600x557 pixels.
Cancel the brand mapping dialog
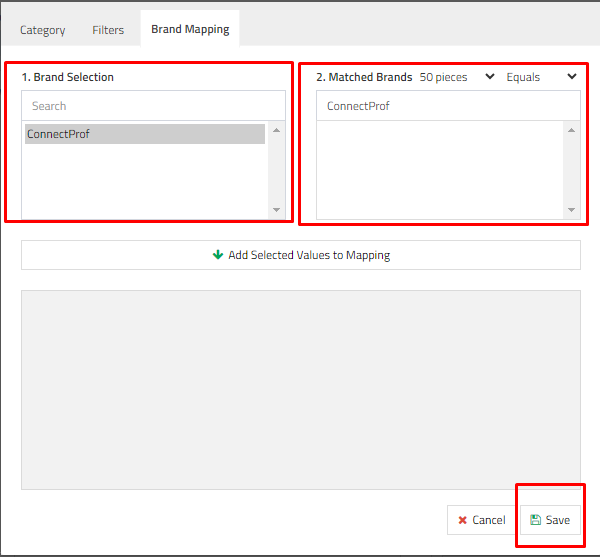tap(481, 520)
